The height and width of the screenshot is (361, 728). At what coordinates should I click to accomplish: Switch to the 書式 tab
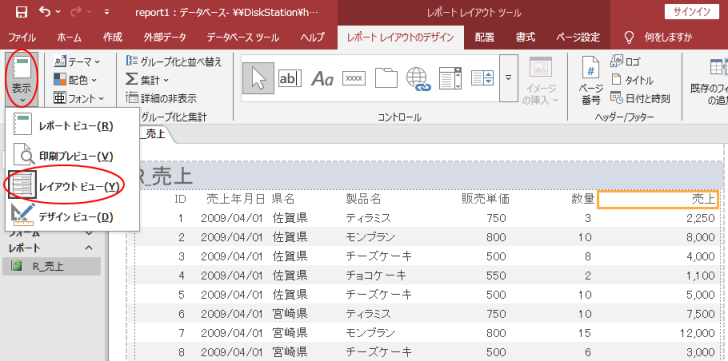click(526, 38)
